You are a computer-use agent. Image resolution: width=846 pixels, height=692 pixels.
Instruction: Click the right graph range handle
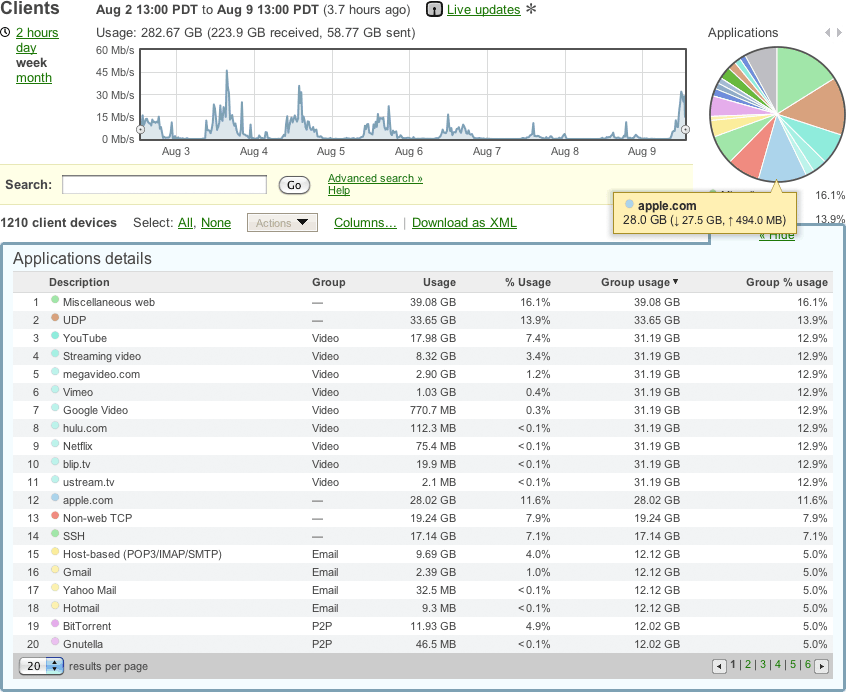pyautogui.click(x=685, y=129)
